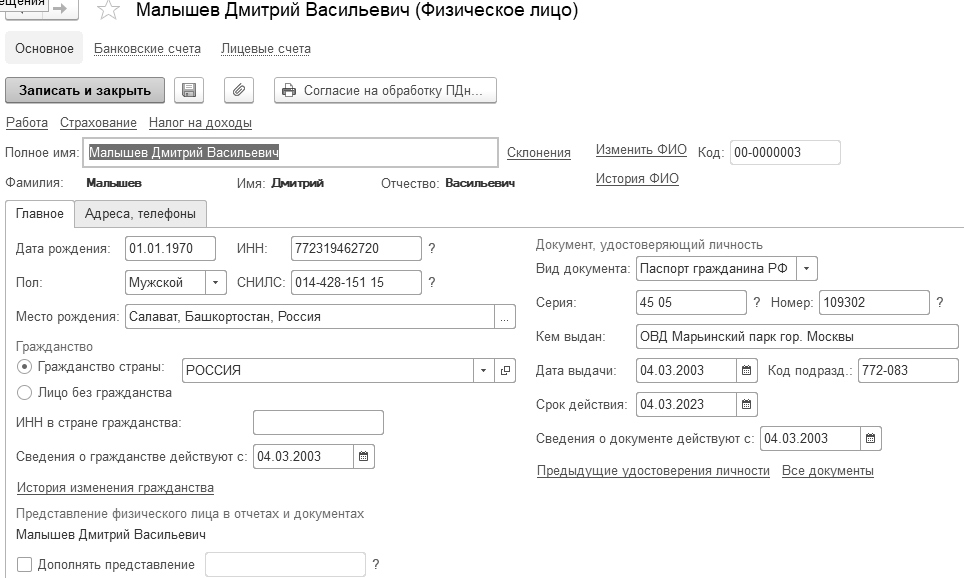
Task: Select Гражданство страны radio button
Action: point(24,367)
